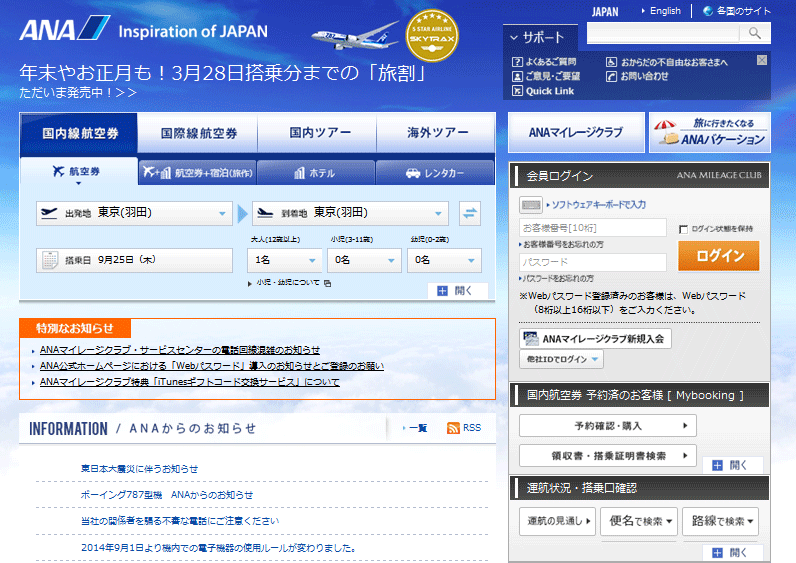This screenshot has height=563, width=796.
Task: Open the adult 大人 passenger count dropdown
Action: coord(285,260)
